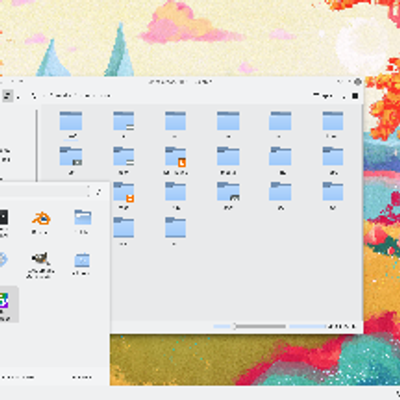The height and width of the screenshot is (400, 400).
Task: Select the folder with the underlined label
Action: pos(71,125)
